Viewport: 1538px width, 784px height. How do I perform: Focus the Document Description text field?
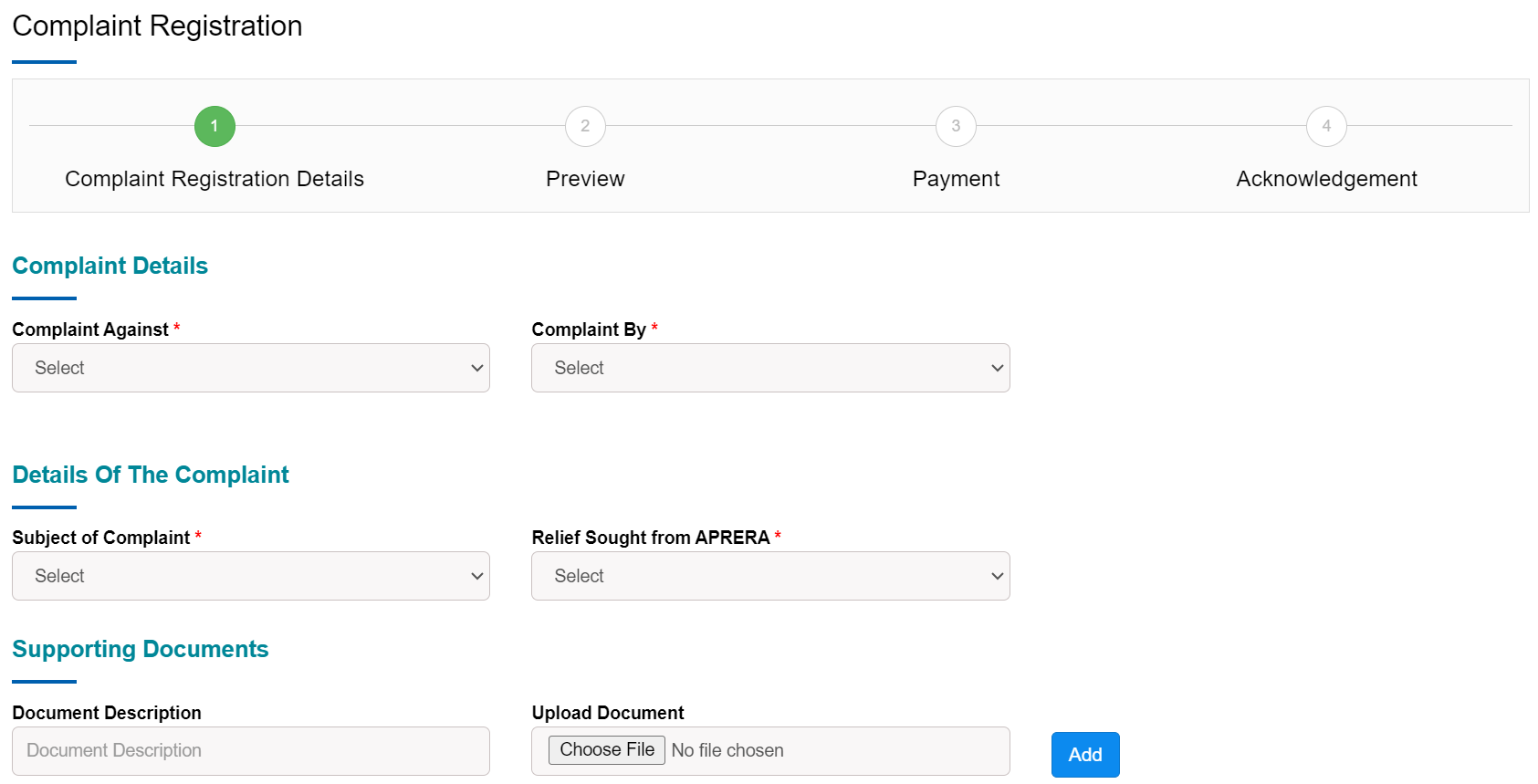click(251, 750)
